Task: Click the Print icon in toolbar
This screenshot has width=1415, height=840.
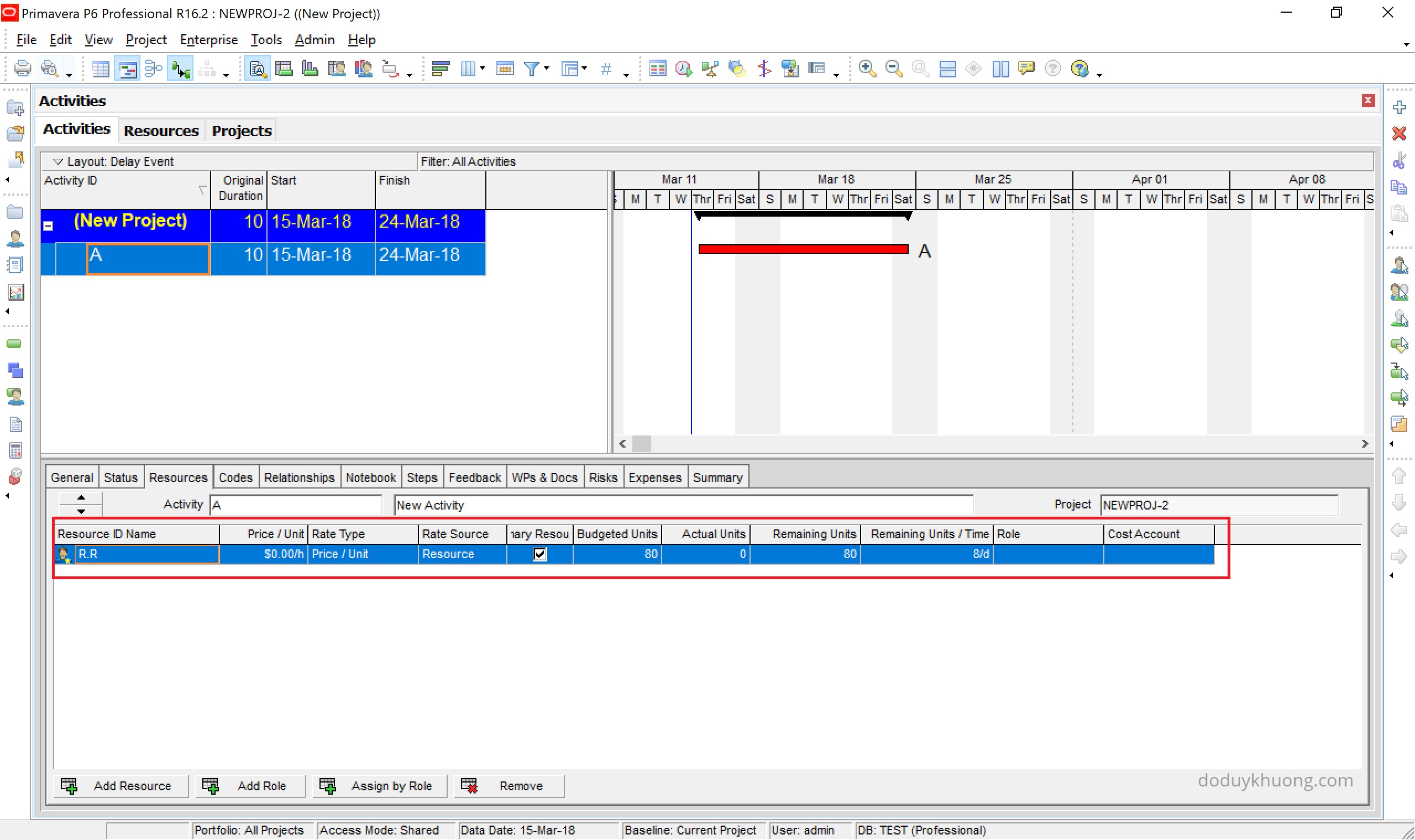Action: (22, 69)
